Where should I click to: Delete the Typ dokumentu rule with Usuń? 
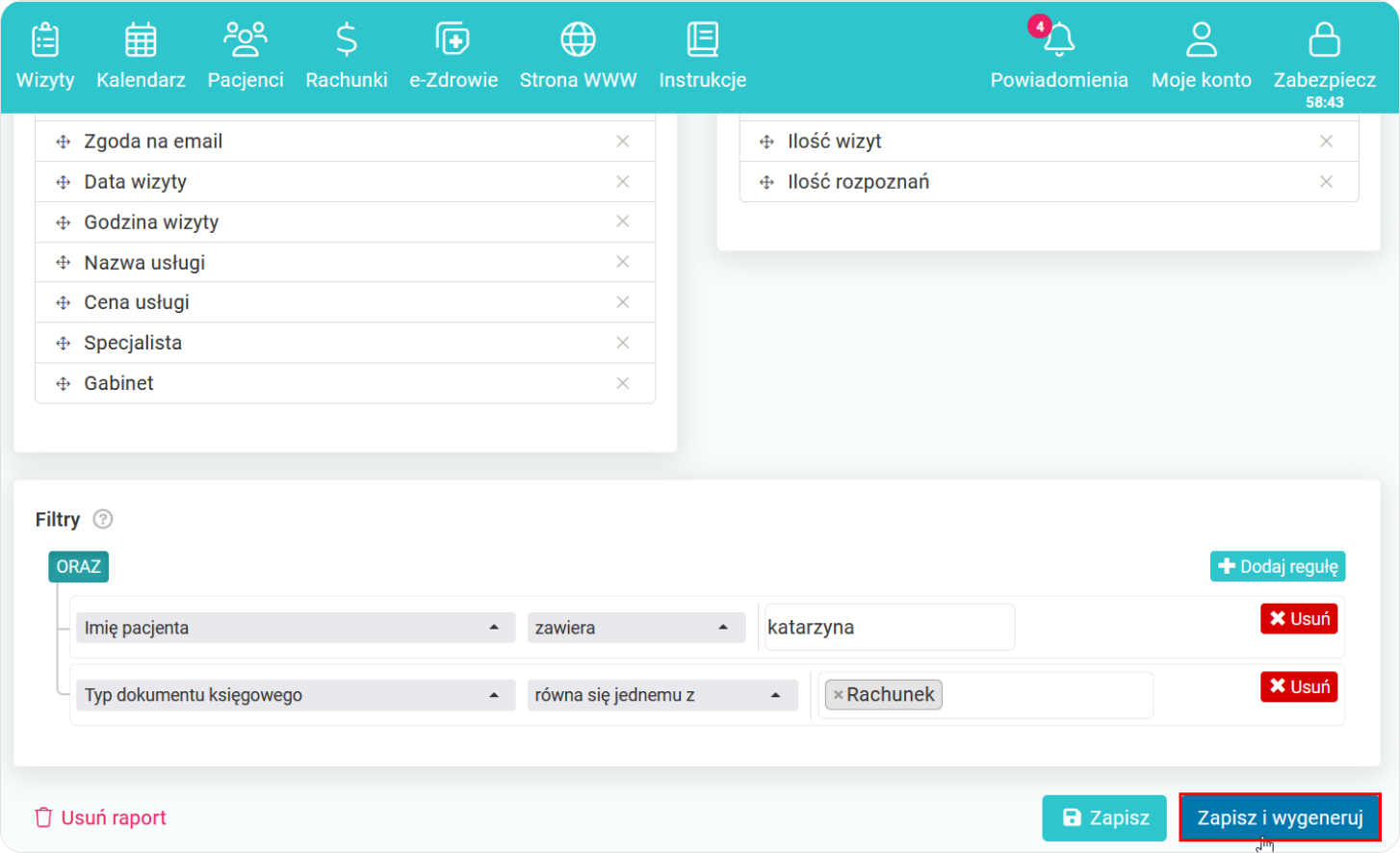tap(1299, 686)
